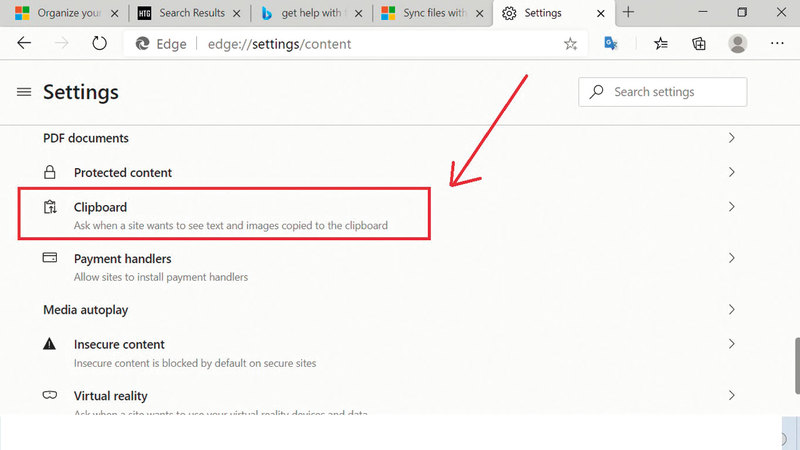Expand Payment handlers chevron
The width and height of the screenshot is (800, 450).
point(732,258)
